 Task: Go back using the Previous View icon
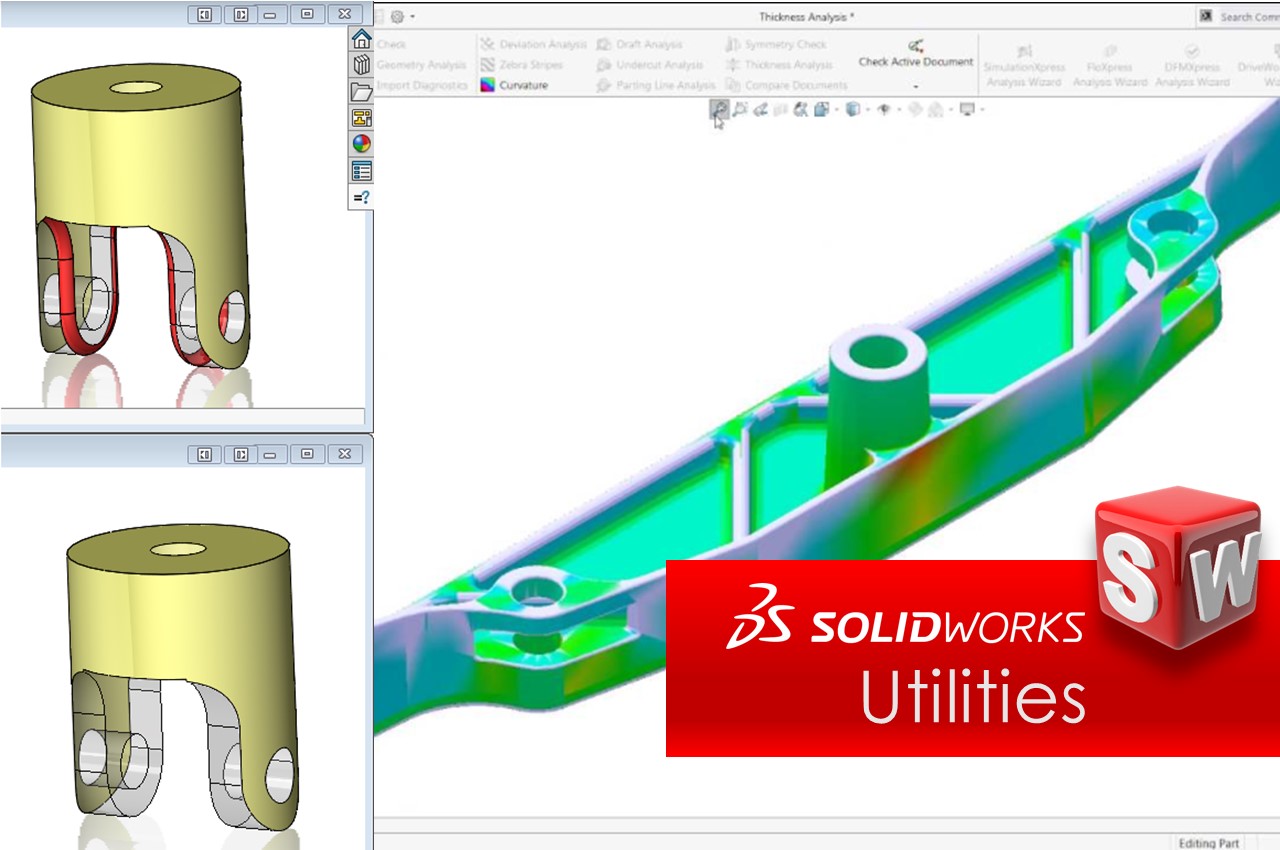tap(760, 109)
